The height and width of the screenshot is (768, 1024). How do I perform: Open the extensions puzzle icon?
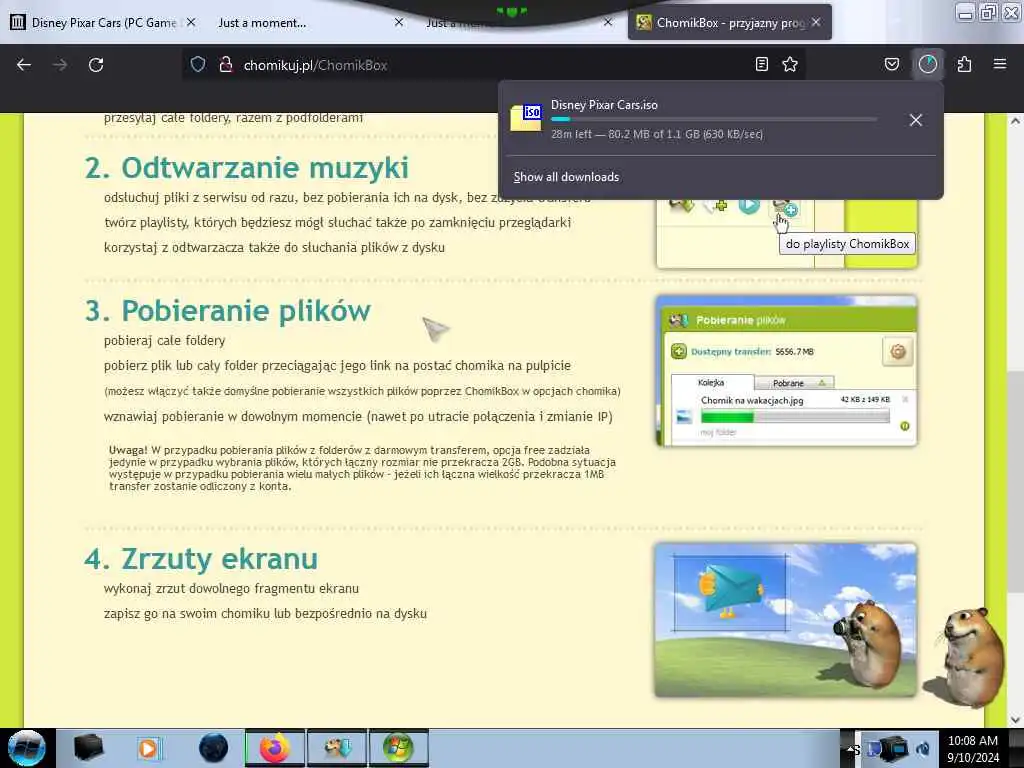965,65
